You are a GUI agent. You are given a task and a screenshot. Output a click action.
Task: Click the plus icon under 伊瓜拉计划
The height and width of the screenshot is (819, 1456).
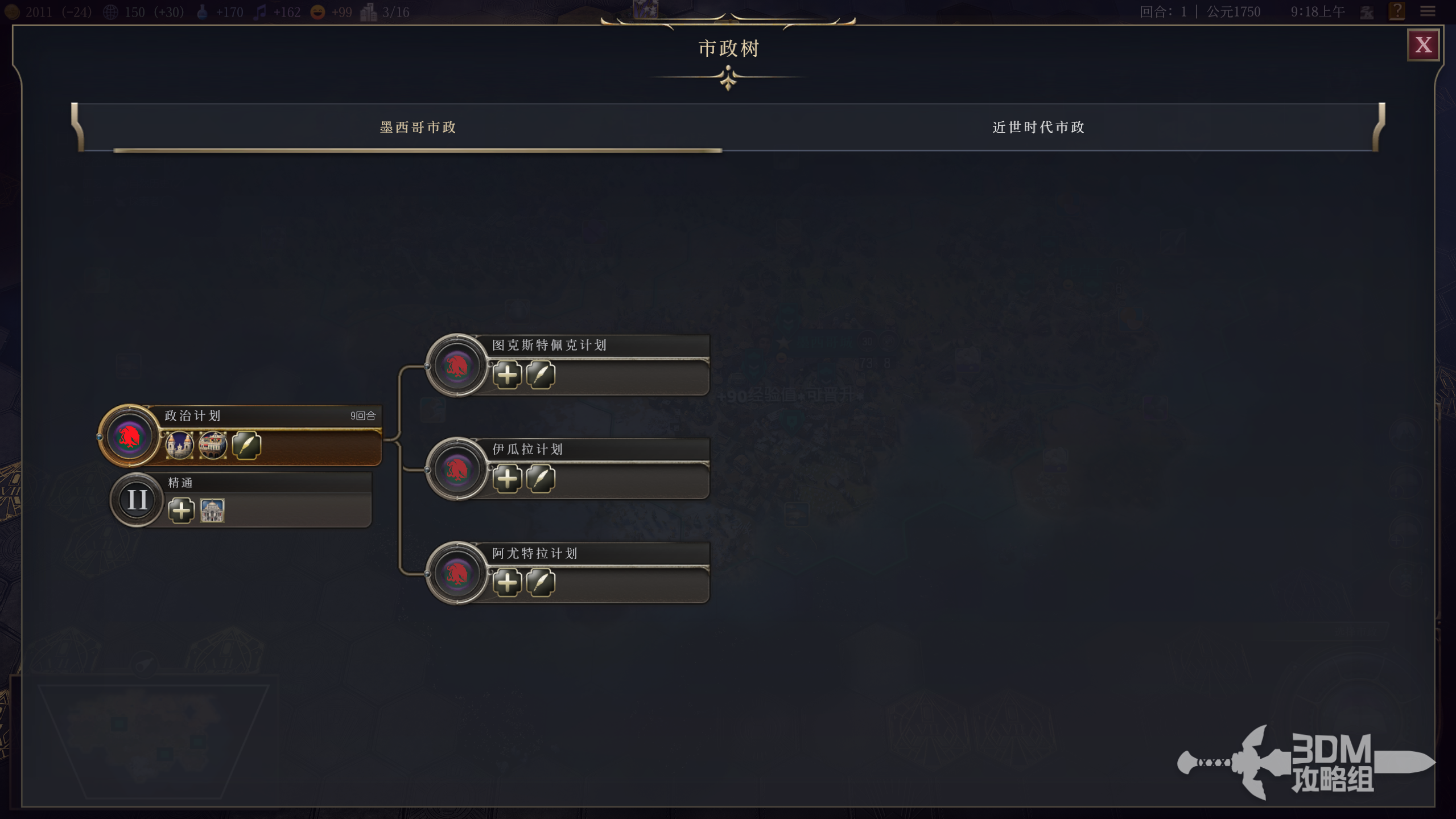(506, 478)
